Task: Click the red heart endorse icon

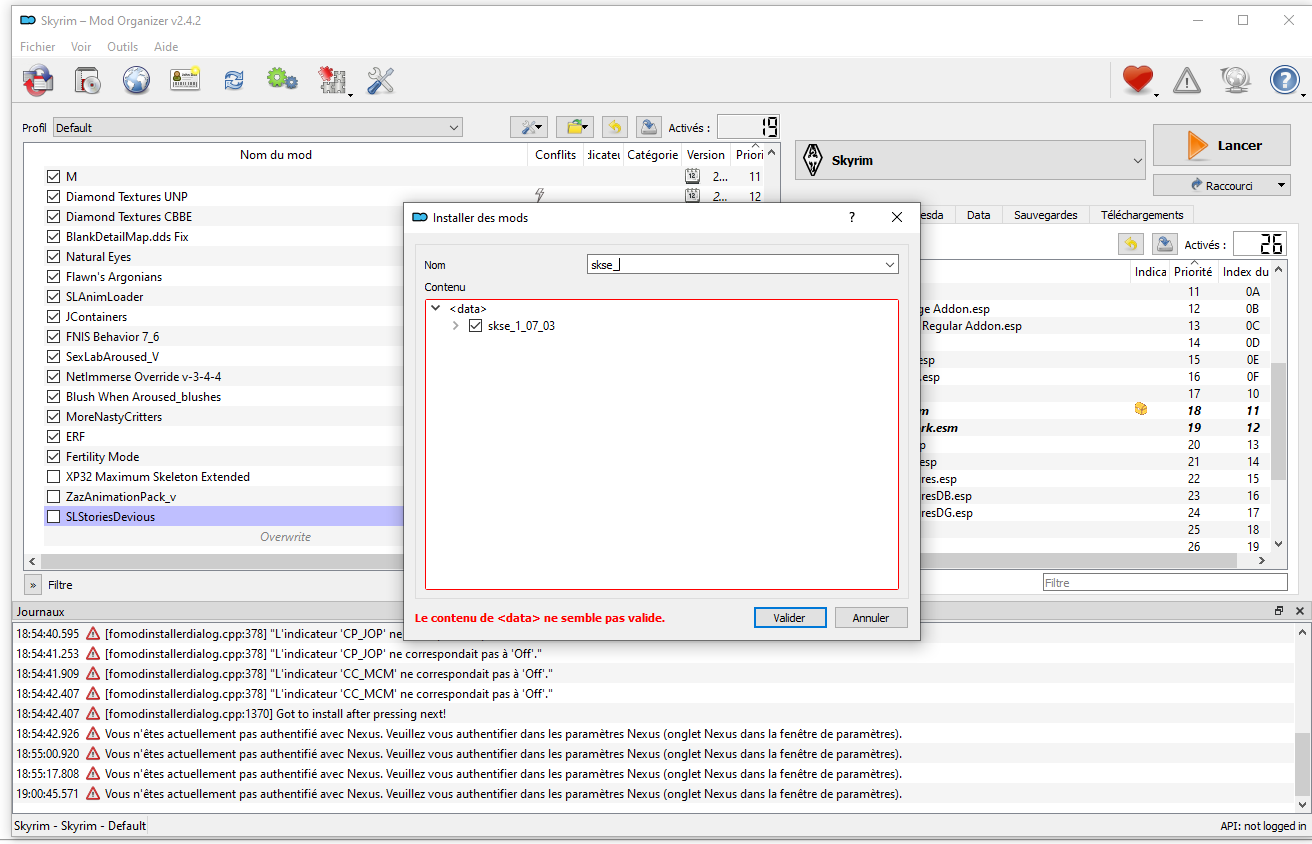Action: (x=1138, y=80)
